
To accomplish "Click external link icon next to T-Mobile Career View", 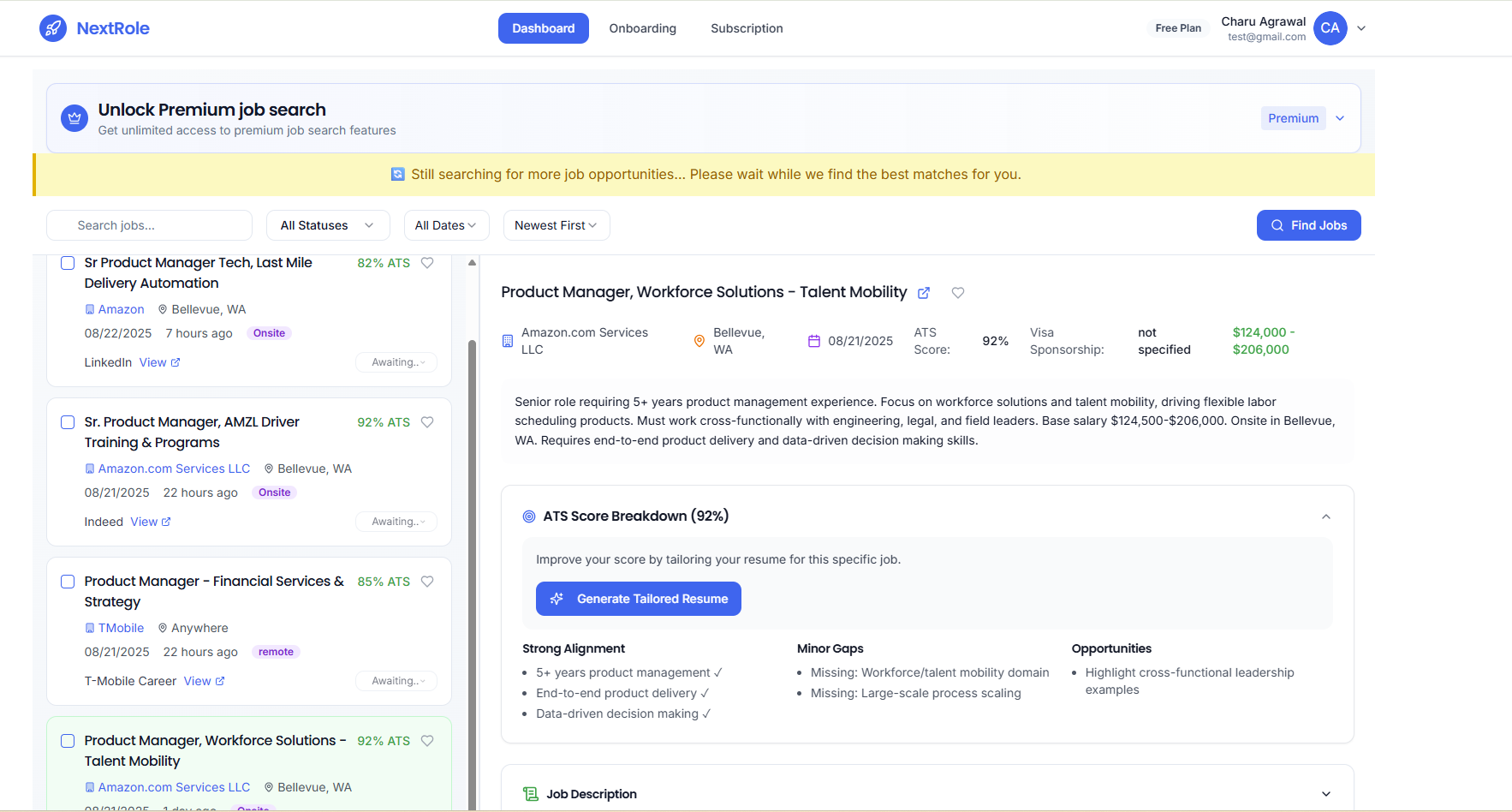I will [220, 681].
